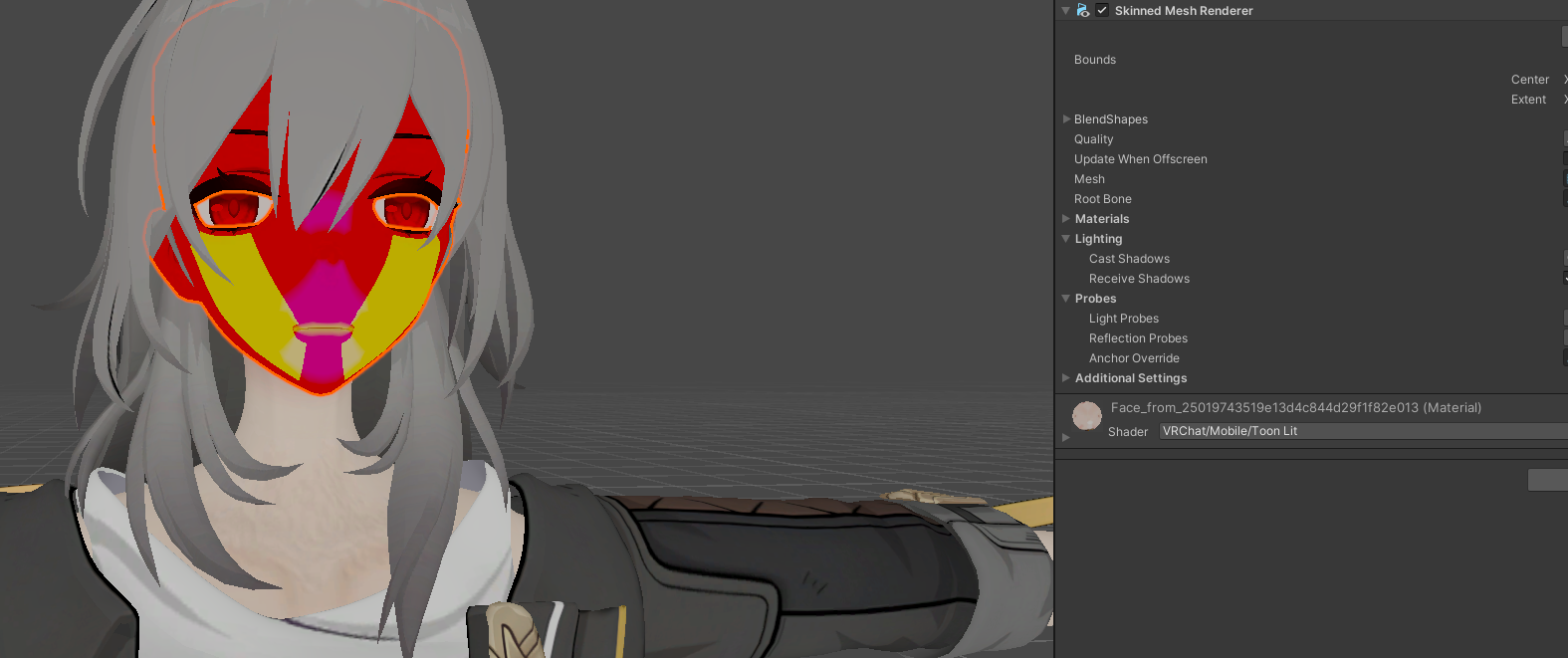1568x658 pixels.
Task: Open the Shader dropdown showing VRChat/Mobile/Toon Lit
Action: coord(1363,431)
